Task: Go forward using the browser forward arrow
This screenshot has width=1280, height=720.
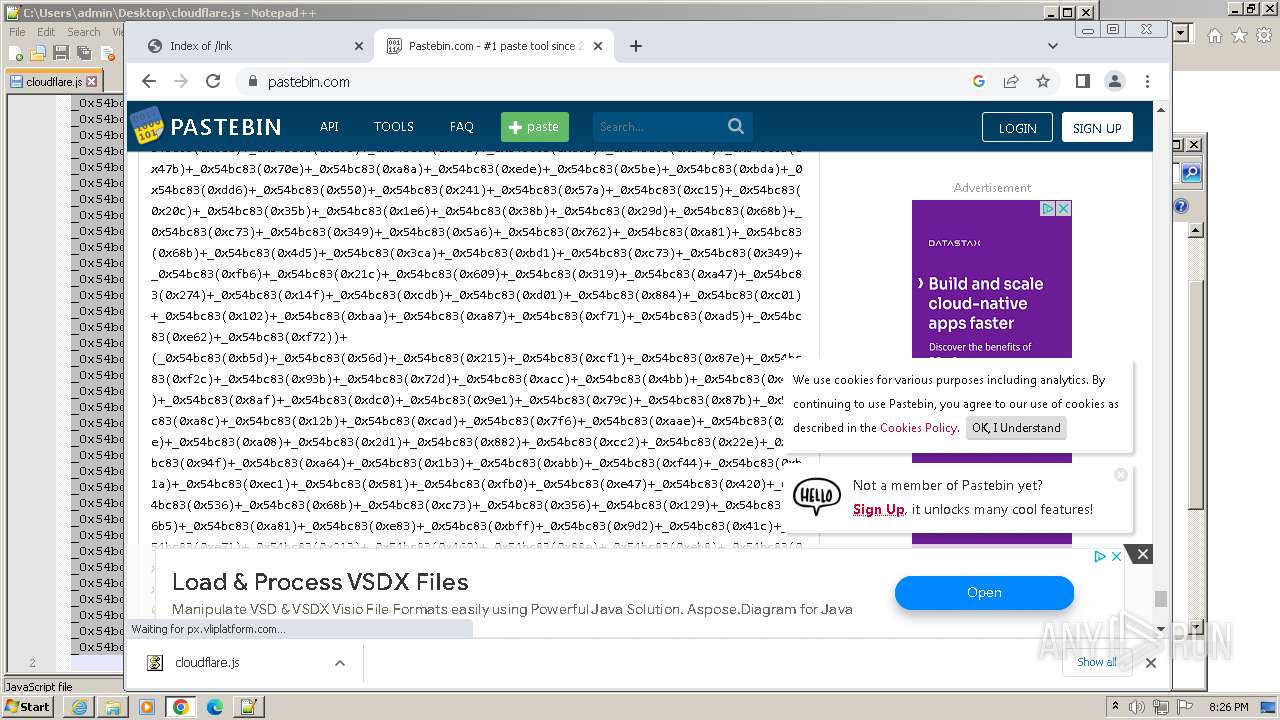Action: [181, 82]
